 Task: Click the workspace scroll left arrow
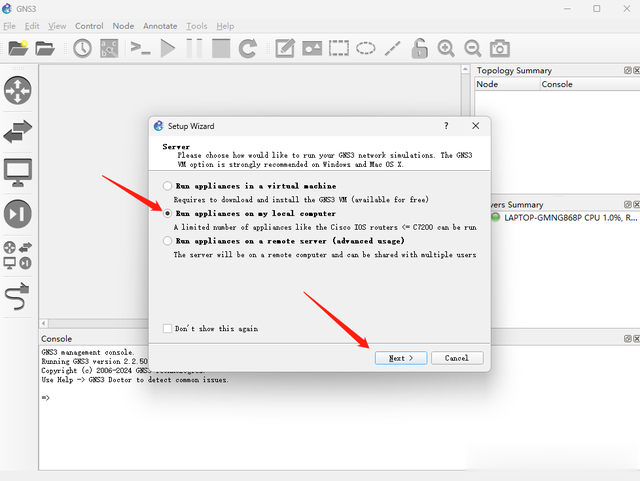coord(44,323)
